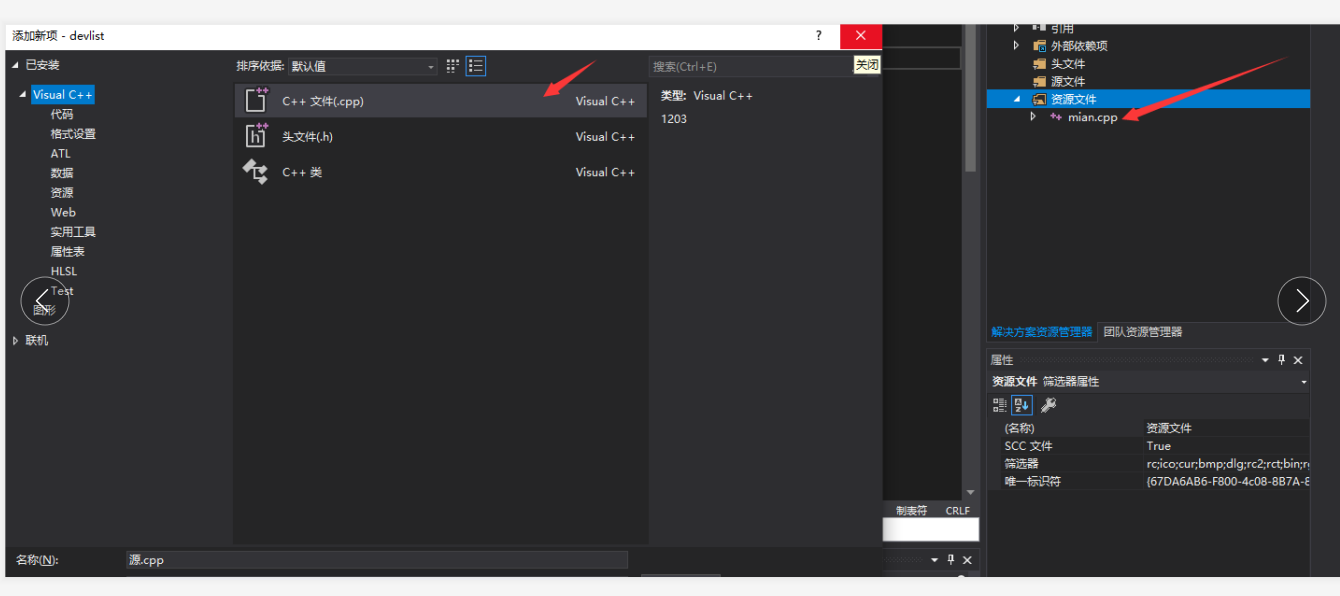The width and height of the screenshot is (1340, 596).
Task: Switch to 团队资源管理器 tab
Action: (1142, 332)
